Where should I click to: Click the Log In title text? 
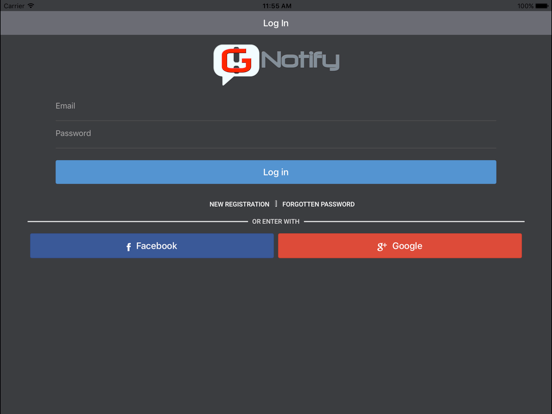[276, 23]
